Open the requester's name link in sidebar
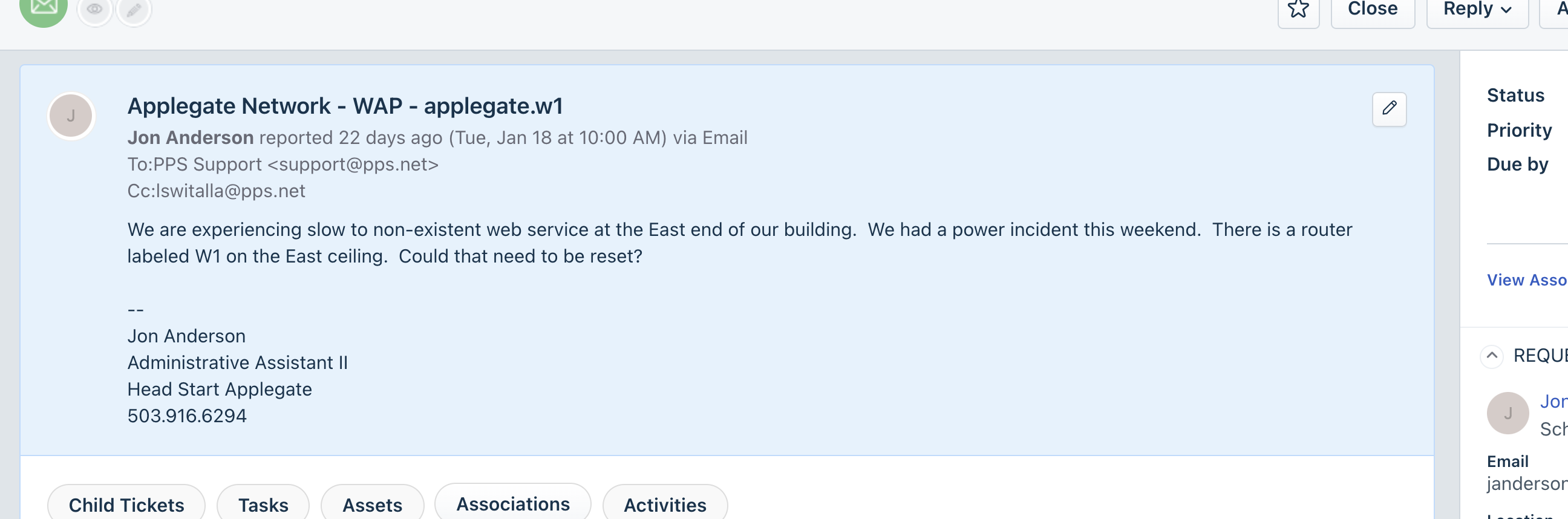The image size is (1568, 519). pos(1553,402)
